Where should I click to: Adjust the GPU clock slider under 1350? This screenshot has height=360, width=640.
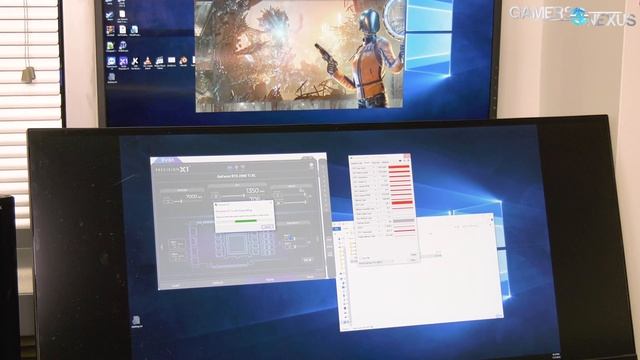[x=233, y=196]
